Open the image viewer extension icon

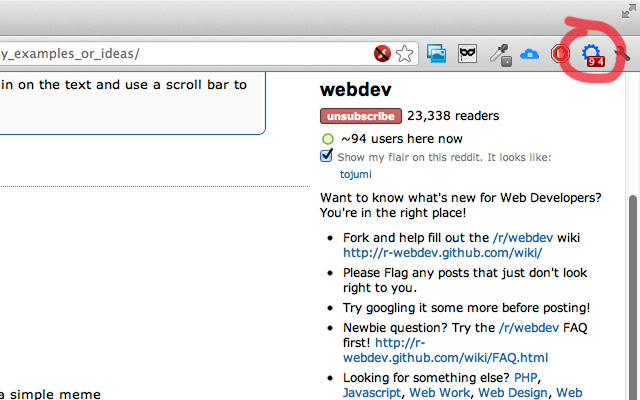[436, 53]
